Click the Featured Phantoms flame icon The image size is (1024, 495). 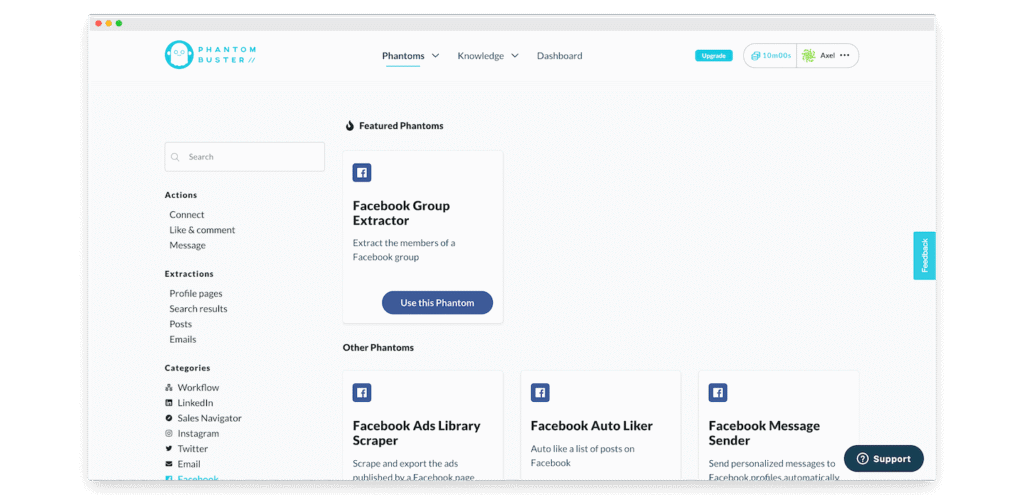349,125
